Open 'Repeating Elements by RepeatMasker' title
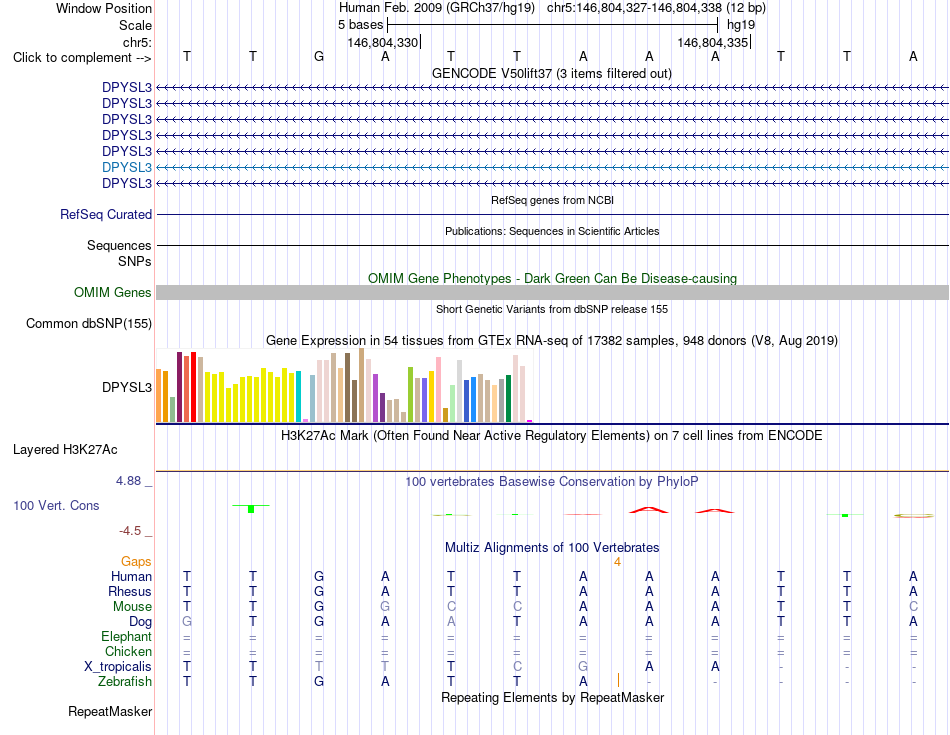Image resolution: width=950 pixels, height=735 pixels. [x=552, y=697]
